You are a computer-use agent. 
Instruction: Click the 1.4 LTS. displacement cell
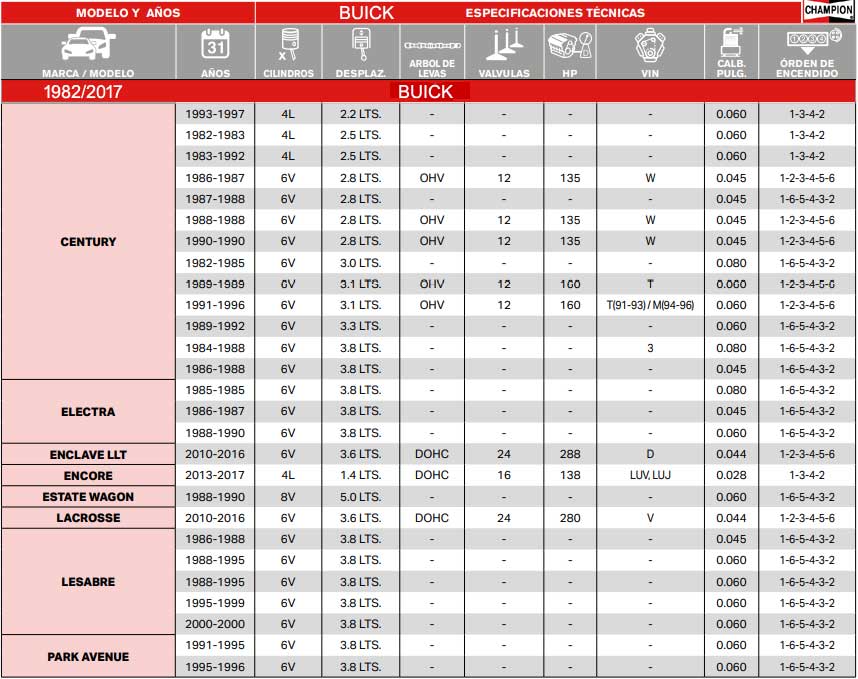361,475
